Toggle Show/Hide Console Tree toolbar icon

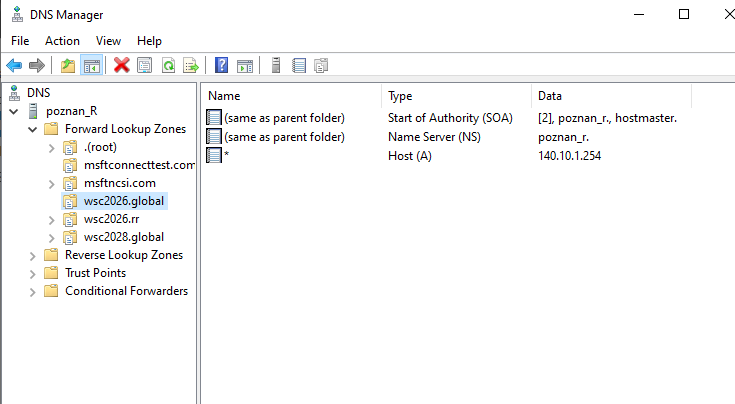pyautogui.click(x=91, y=66)
